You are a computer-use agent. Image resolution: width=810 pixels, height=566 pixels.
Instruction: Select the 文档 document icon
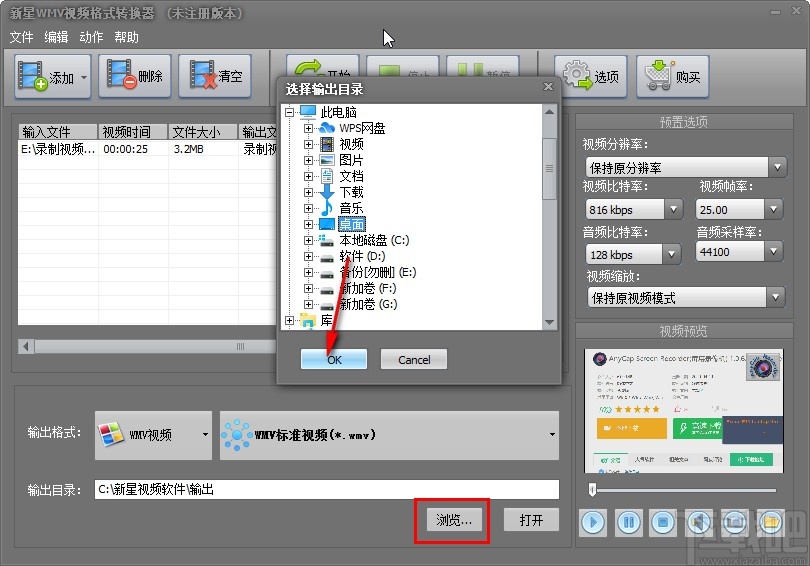click(326, 176)
